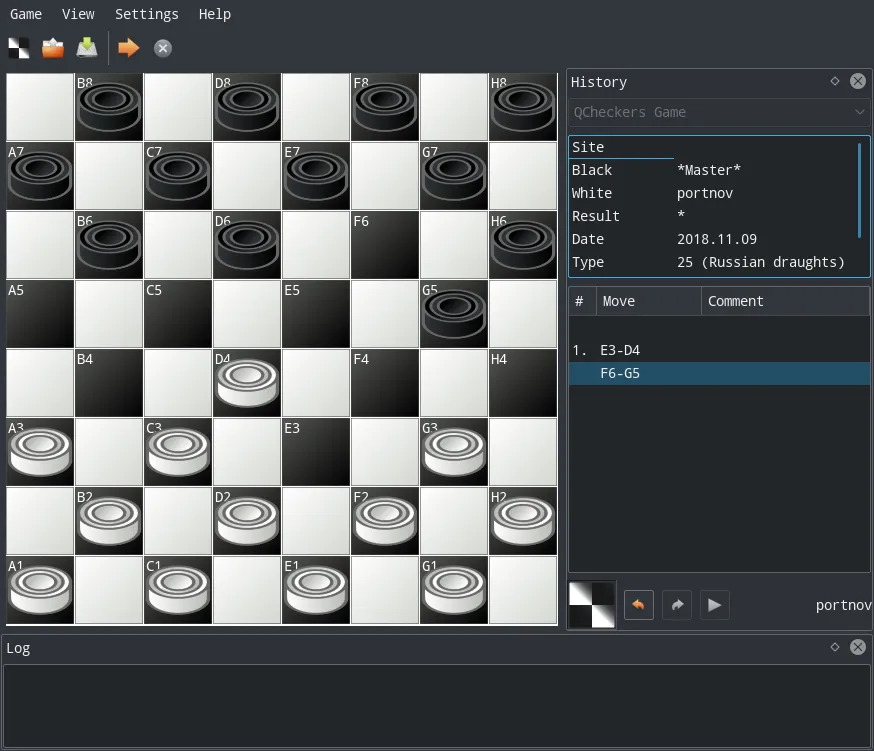Open the Help menu
The height and width of the screenshot is (751, 874).
click(x=214, y=14)
